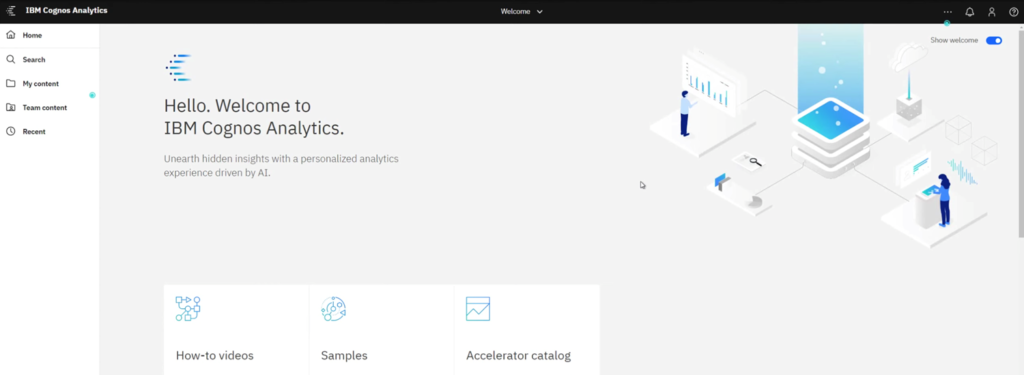The height and width of the screenshot is (375, 1024).
Task: Click the Accelerator catalog chart icon
Action: click(478, 308)
